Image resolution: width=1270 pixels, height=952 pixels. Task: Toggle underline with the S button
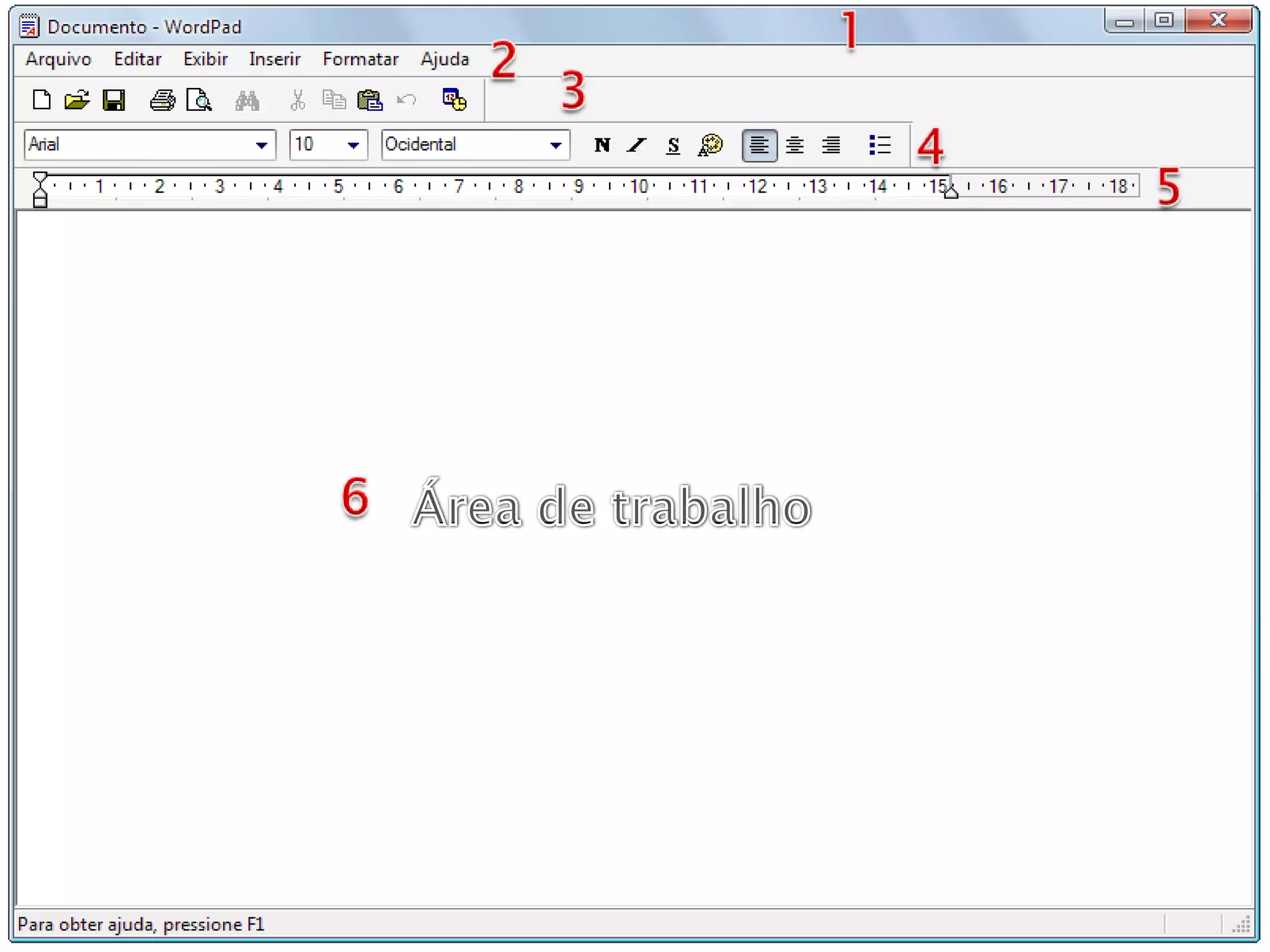(673, 145)
